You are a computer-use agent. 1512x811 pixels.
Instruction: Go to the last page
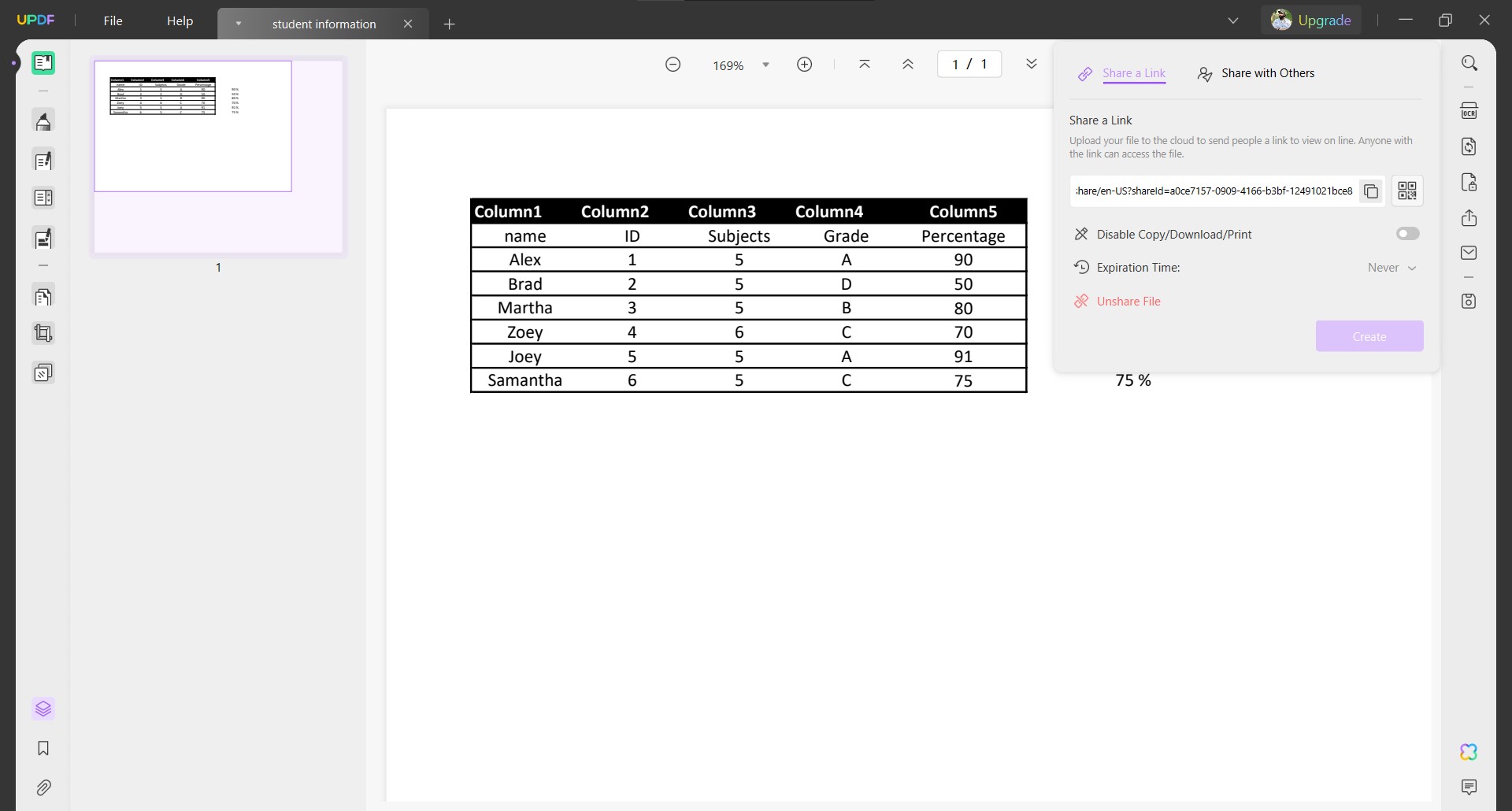pos(1032,65)
